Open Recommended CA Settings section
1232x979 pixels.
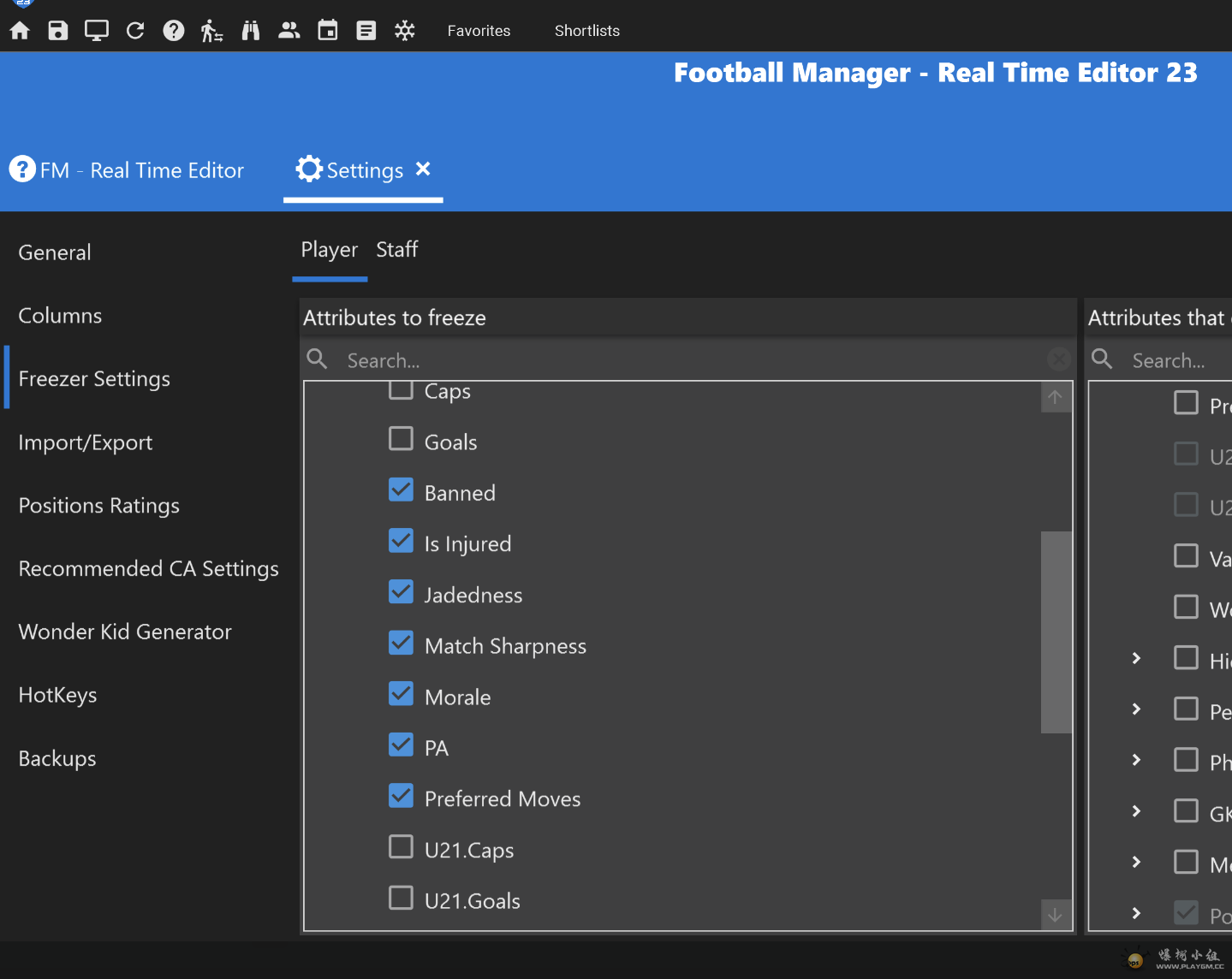(149, 569)
